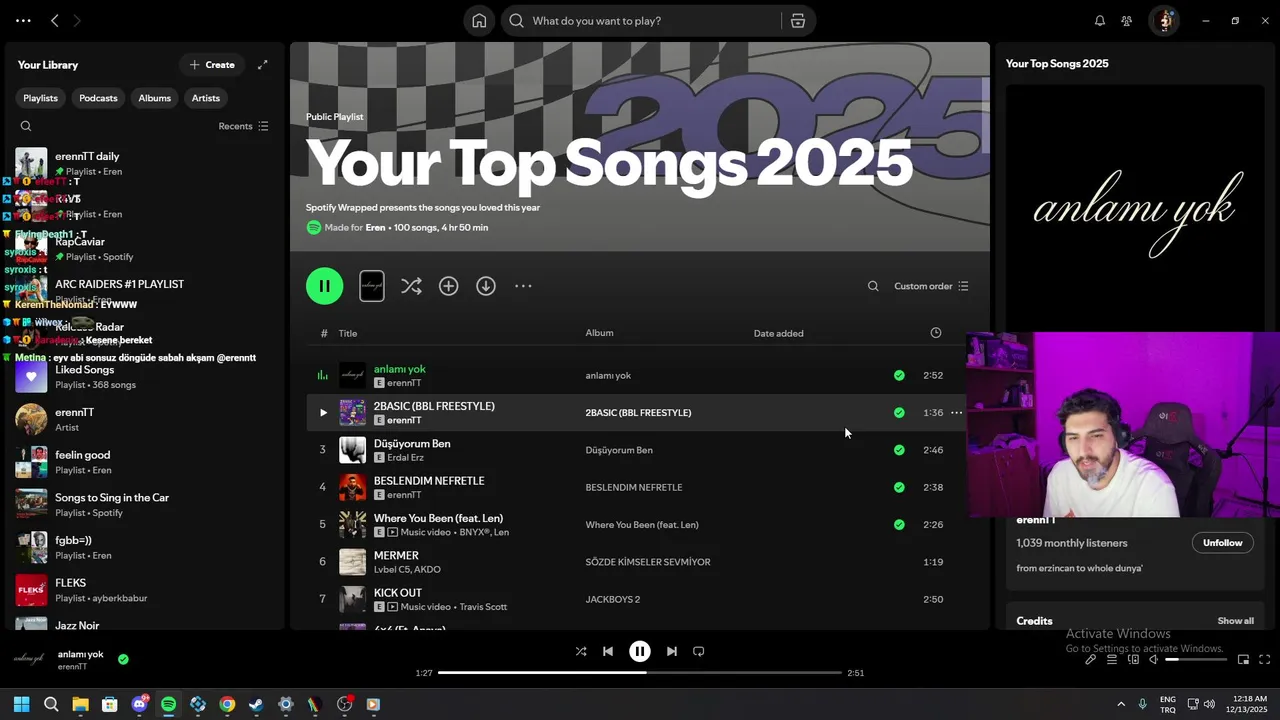Toggle liked check for 2BASIC track
The image size is (1280, 720).
click(x=899, y=413)
